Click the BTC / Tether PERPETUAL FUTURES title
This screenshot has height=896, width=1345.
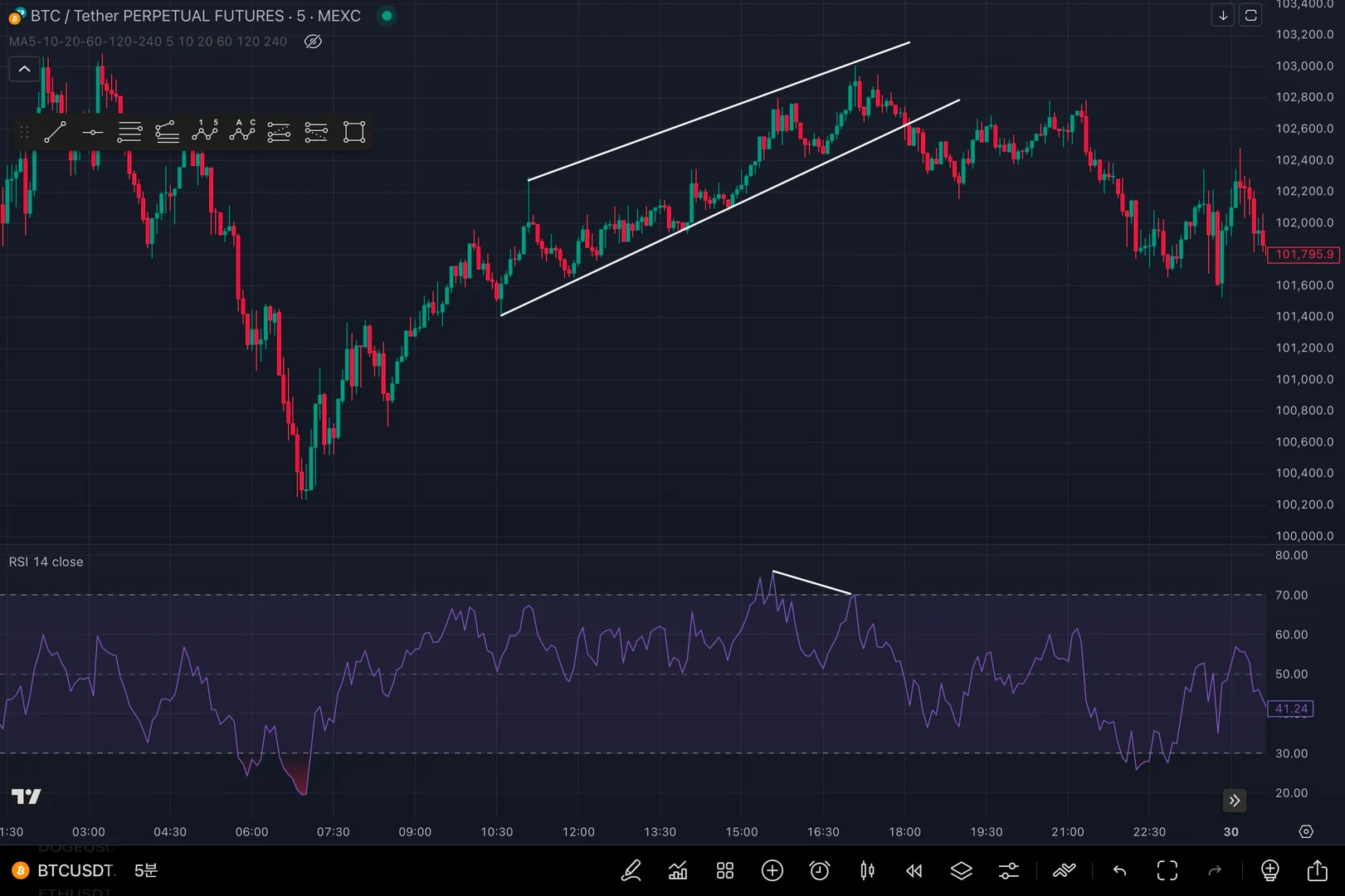pos(196,16)
